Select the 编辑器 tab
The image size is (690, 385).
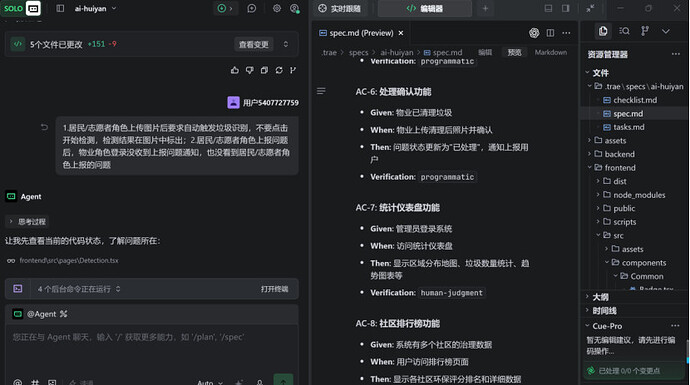[425, 8]
